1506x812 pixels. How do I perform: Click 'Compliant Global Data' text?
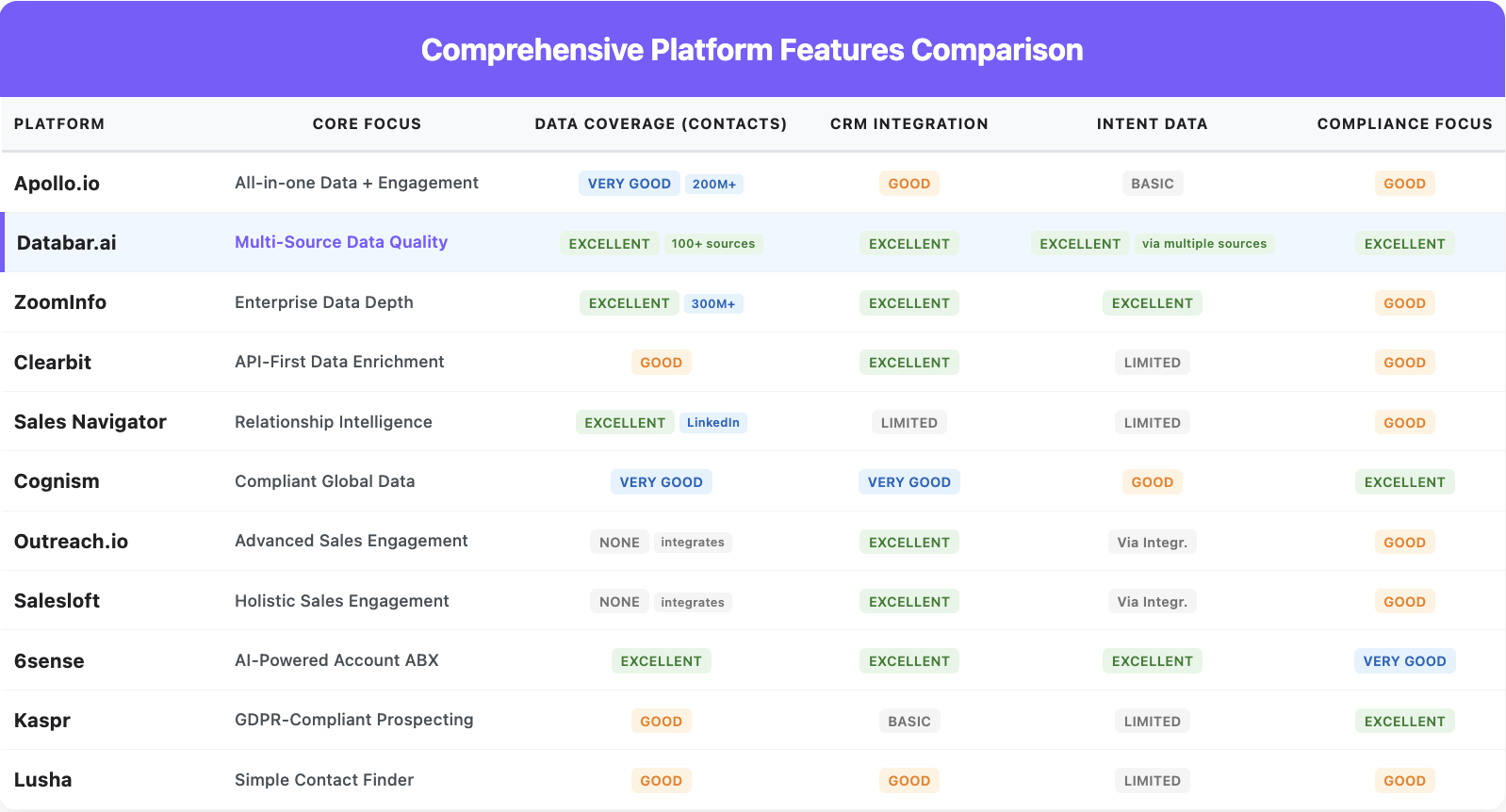[x=325, y=481]
